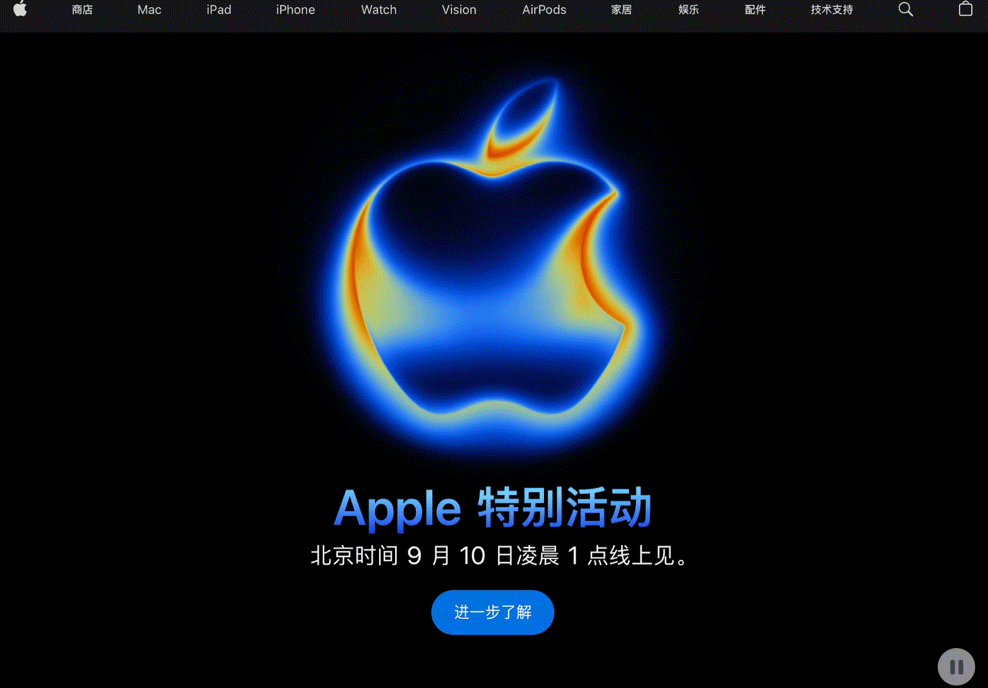Open the 娱乐 menu item
Screen dimensions: 988x688
[x=689, y=10]
